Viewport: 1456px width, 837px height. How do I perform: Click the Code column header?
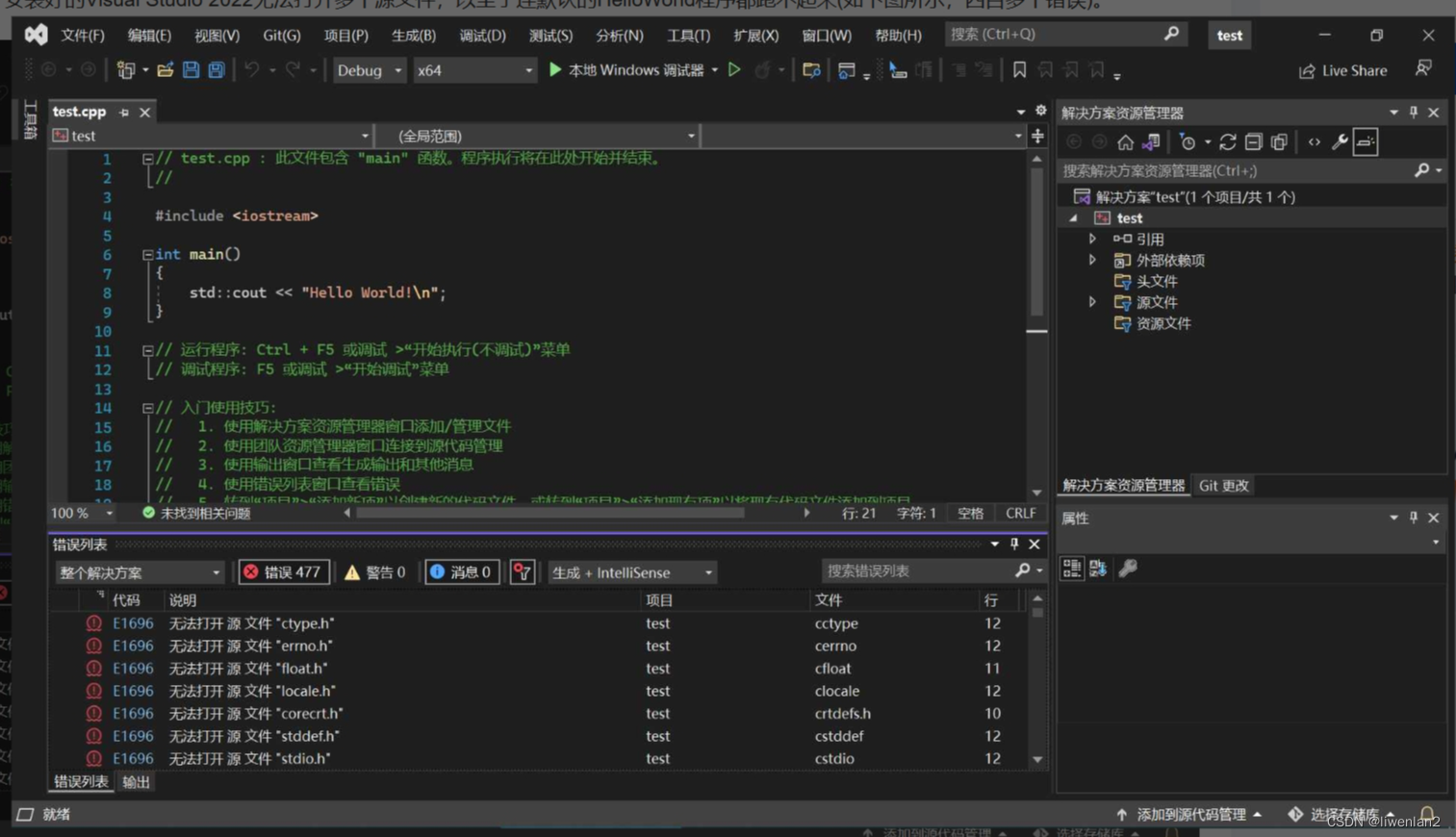[x=126, y=600]
